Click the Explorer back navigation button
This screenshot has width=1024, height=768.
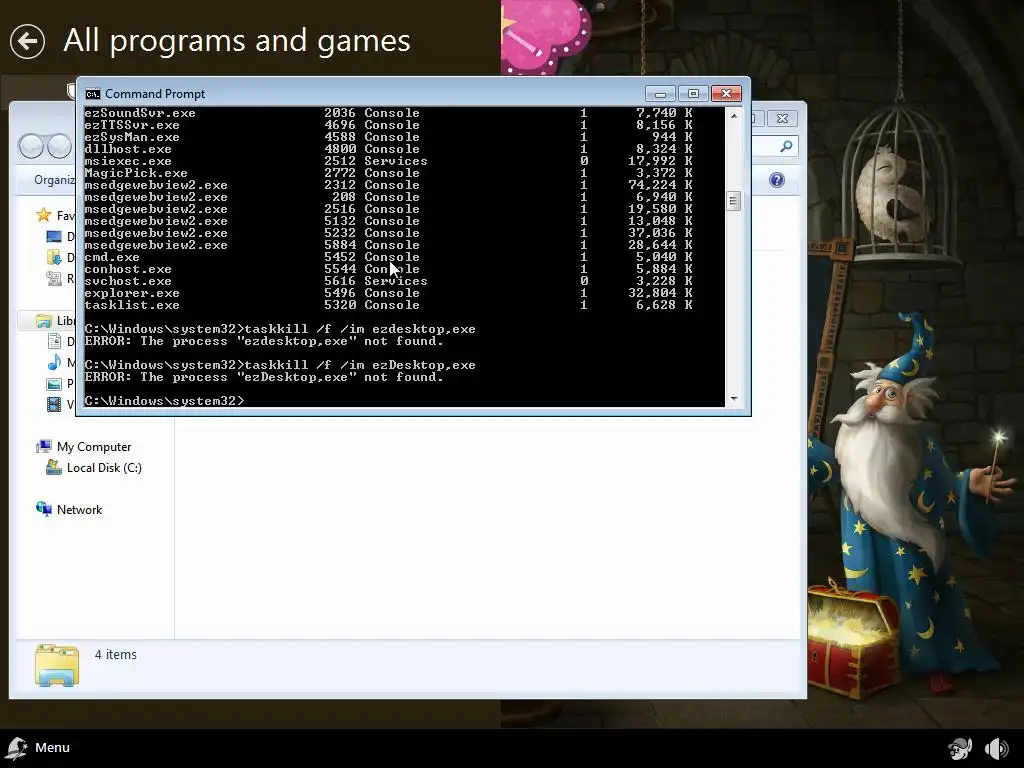(x=31, y=146)
